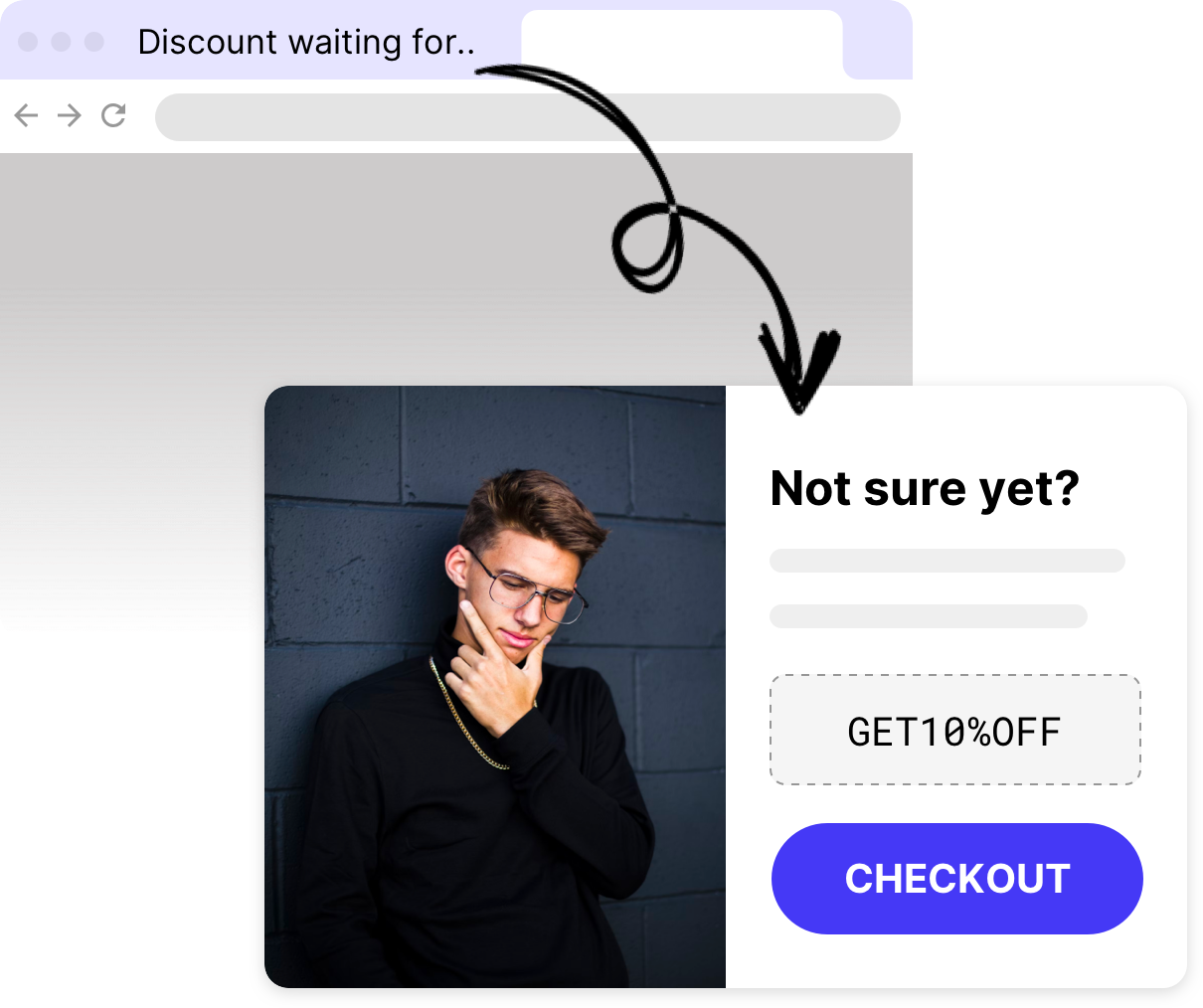Click the rightmost window control dot
Screen dimensions: 1203x1008
tap(94, 42)
